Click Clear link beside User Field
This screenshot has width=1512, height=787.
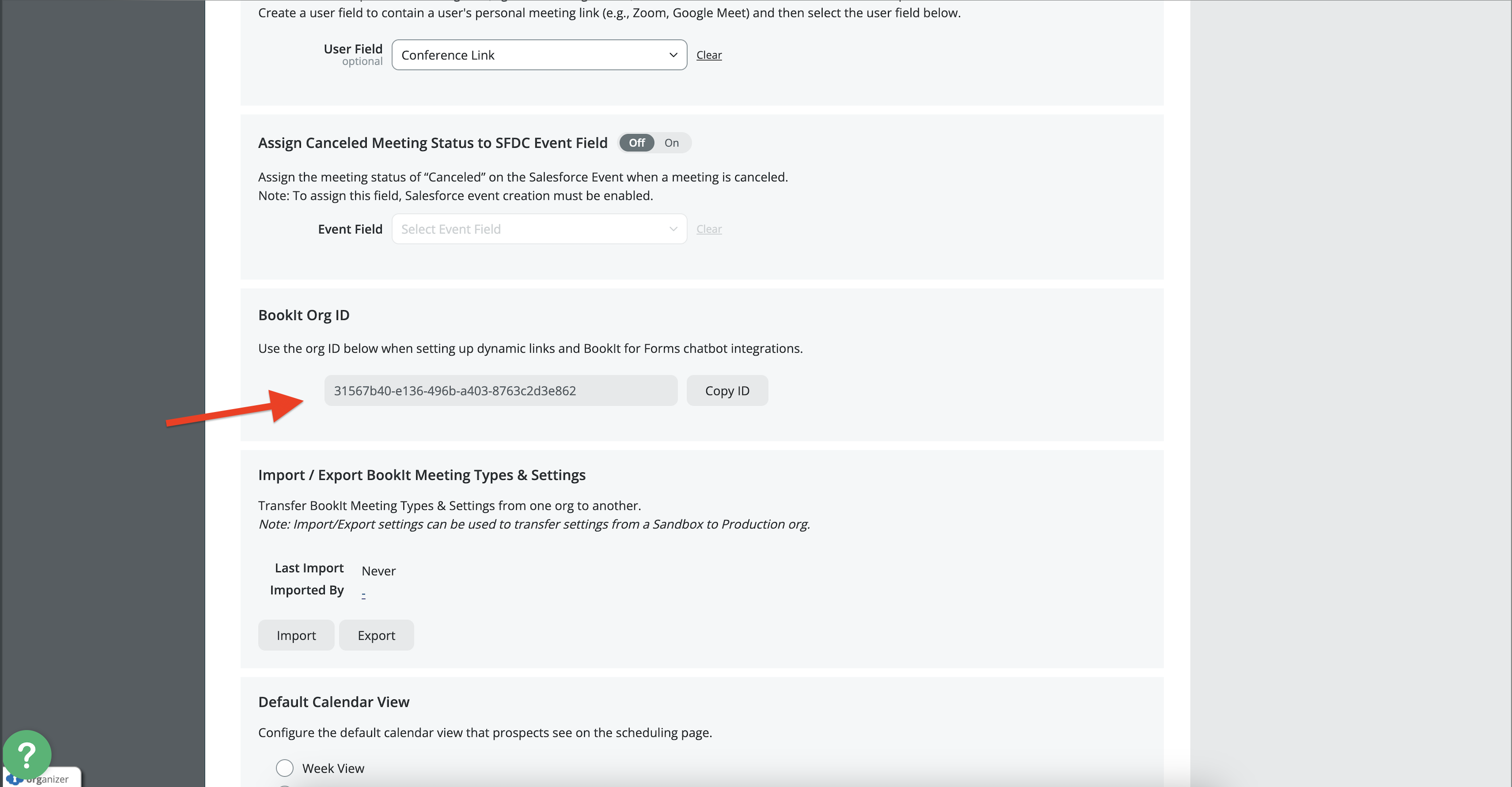[708, 55]
